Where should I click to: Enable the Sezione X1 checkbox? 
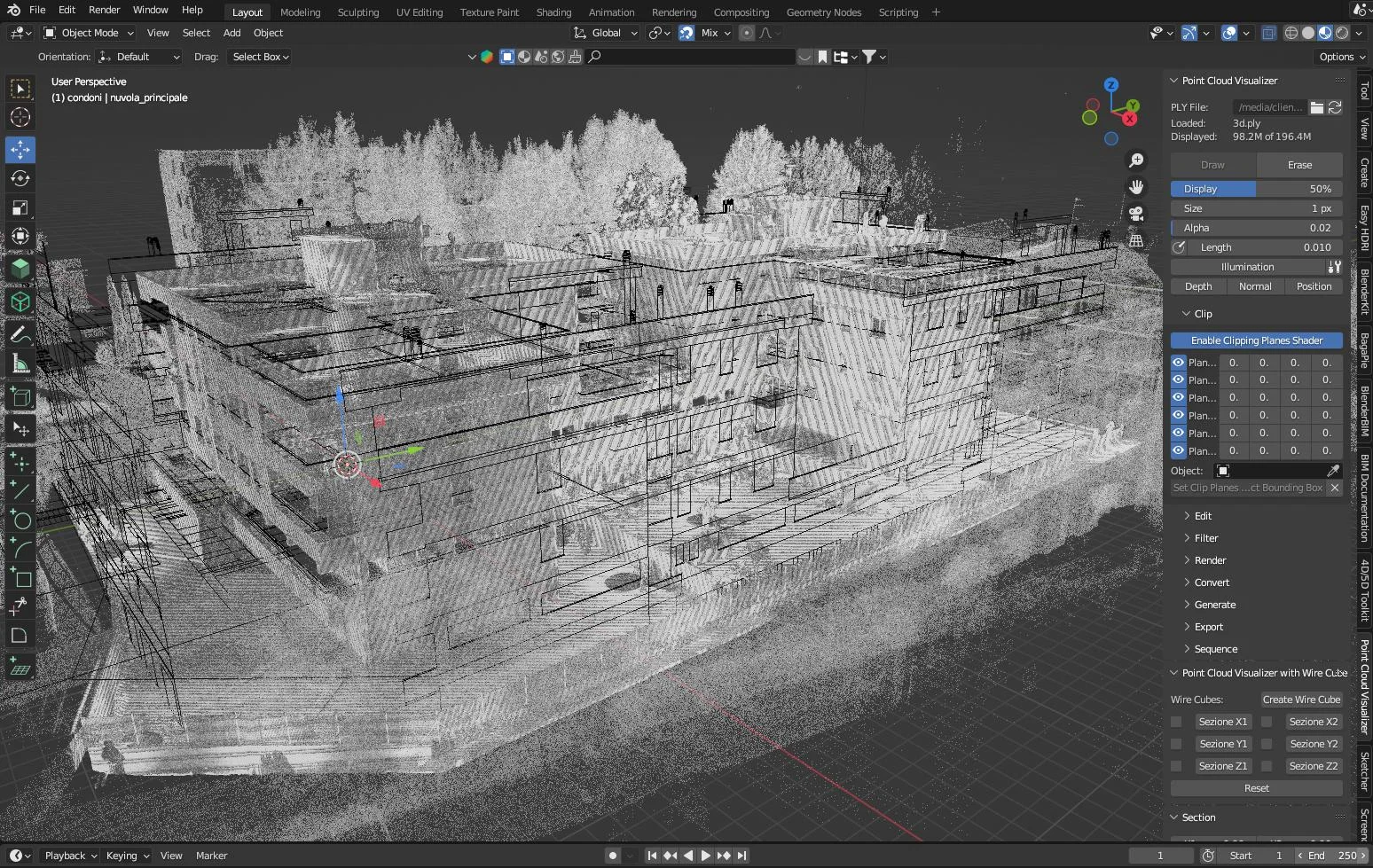1176,722
